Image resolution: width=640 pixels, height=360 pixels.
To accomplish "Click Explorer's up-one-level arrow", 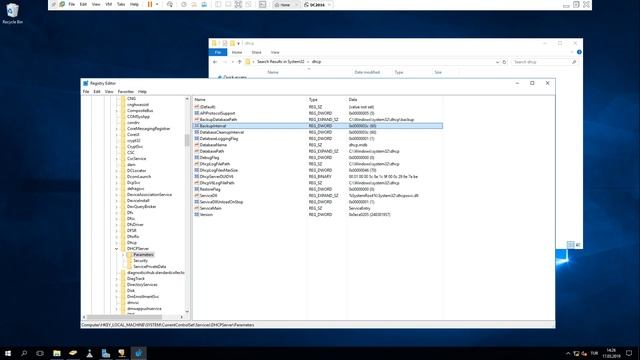I will point(240,62).
